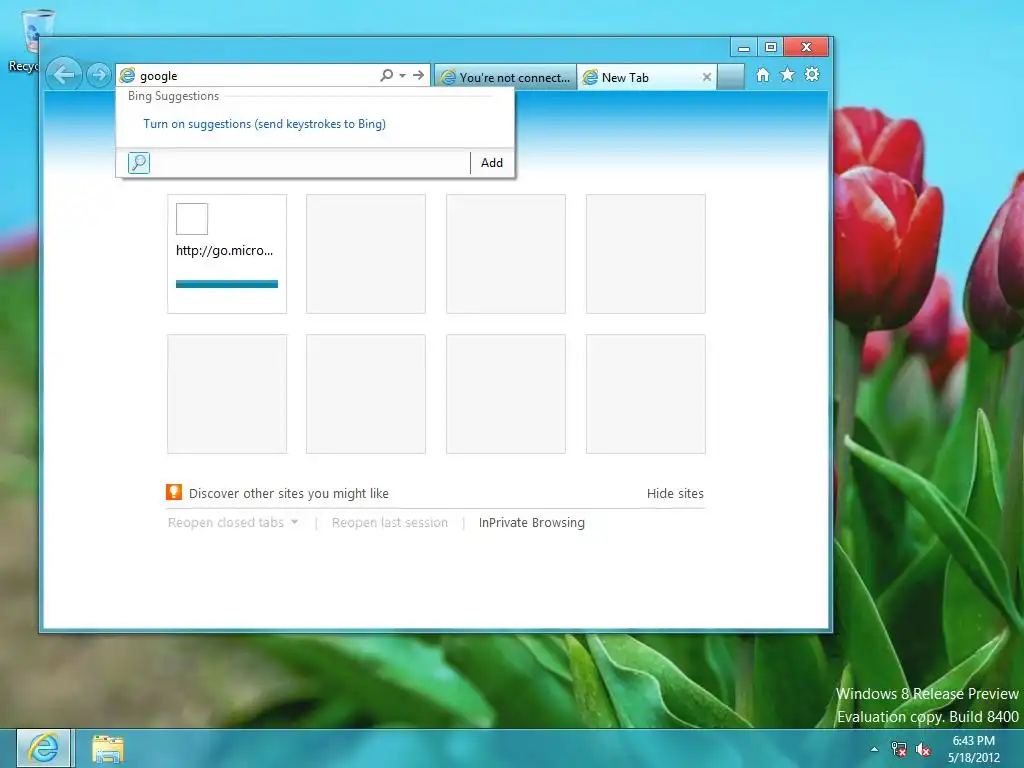The width and height of the screenshot is (1024, 768).
Task: Click the IE page icon beside google
Action: click(128, 76)
